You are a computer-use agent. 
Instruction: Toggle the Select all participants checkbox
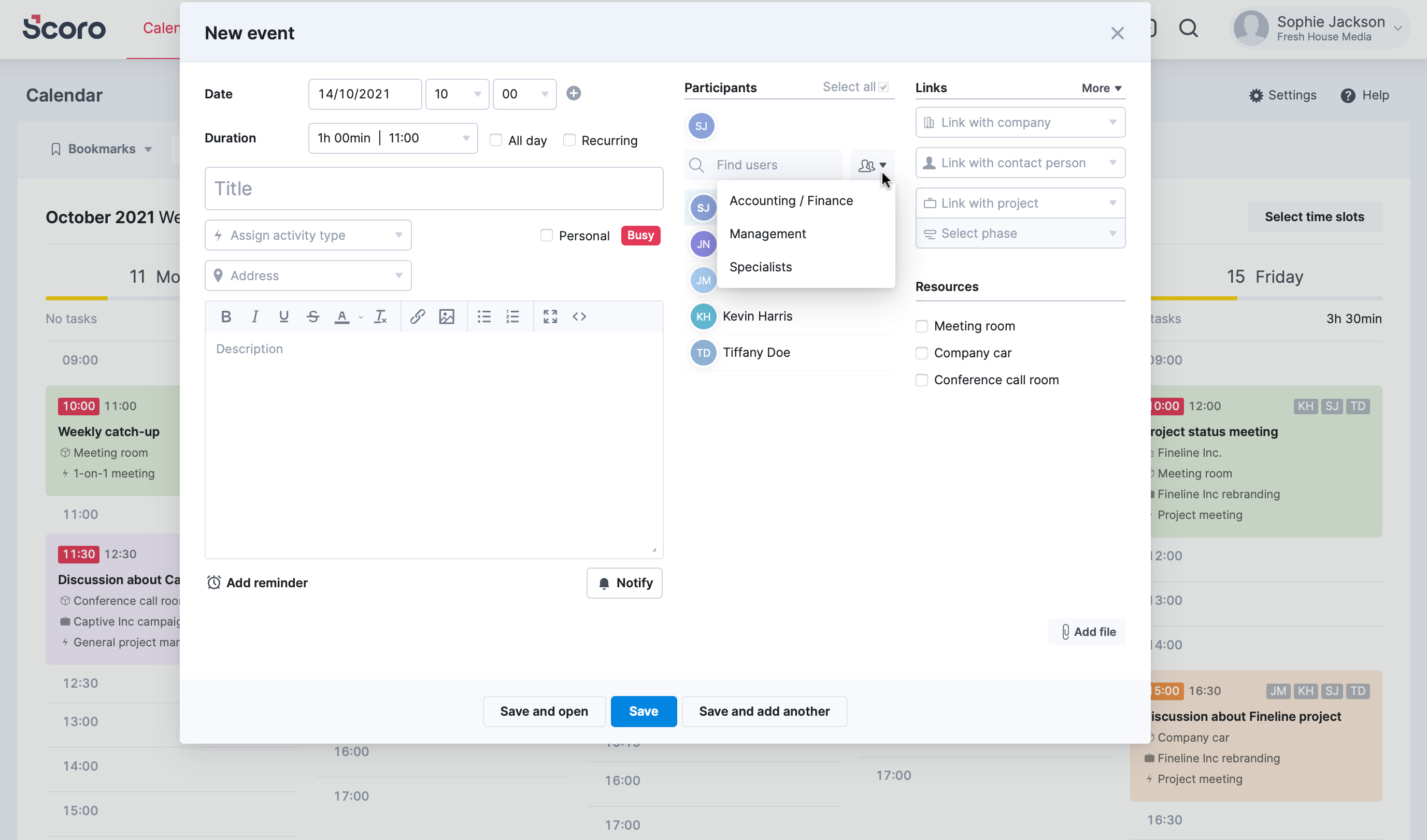tap(884, 87)
